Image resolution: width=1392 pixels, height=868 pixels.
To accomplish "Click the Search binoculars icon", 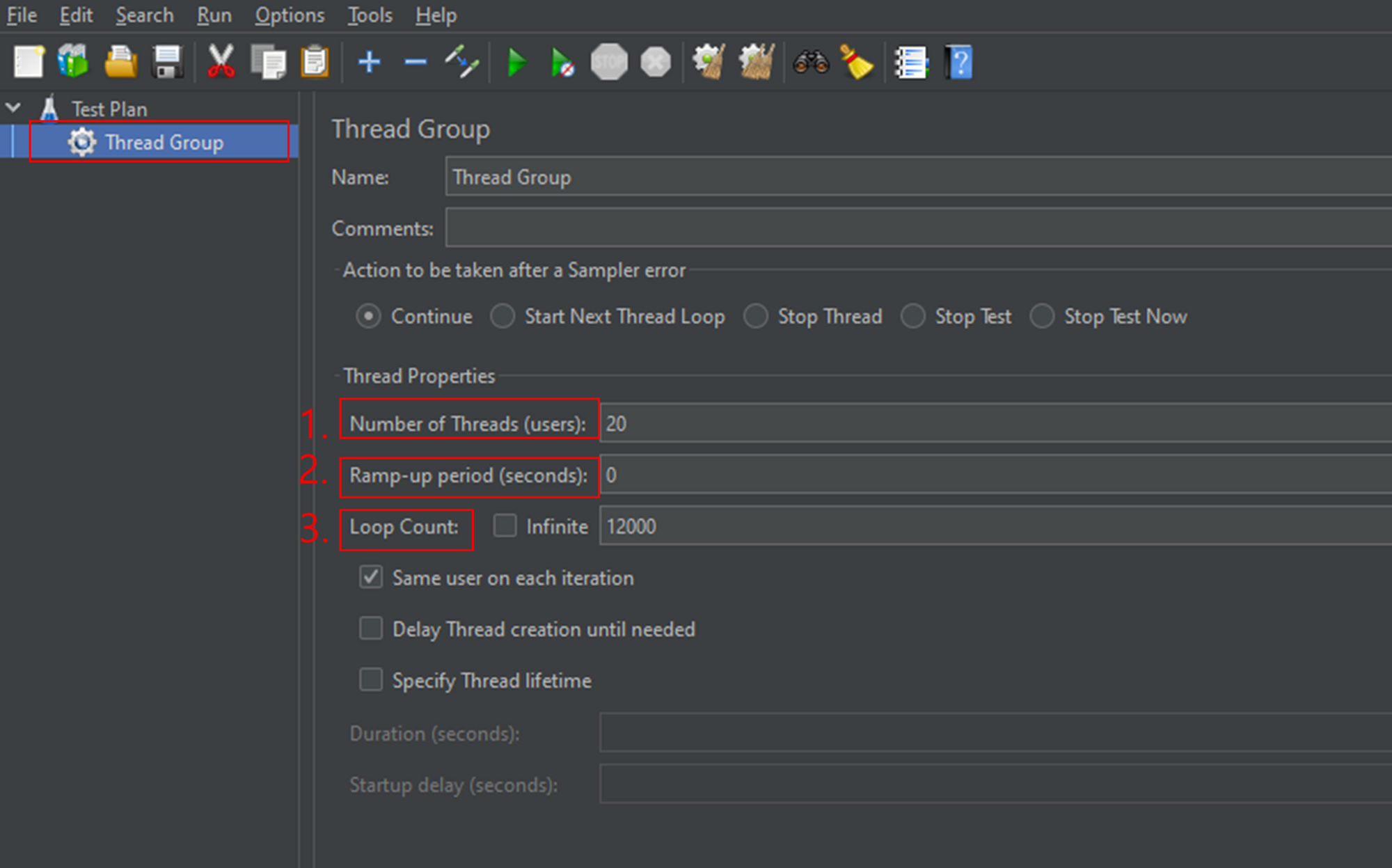I will pyautogui.click(x=811, y=63).
